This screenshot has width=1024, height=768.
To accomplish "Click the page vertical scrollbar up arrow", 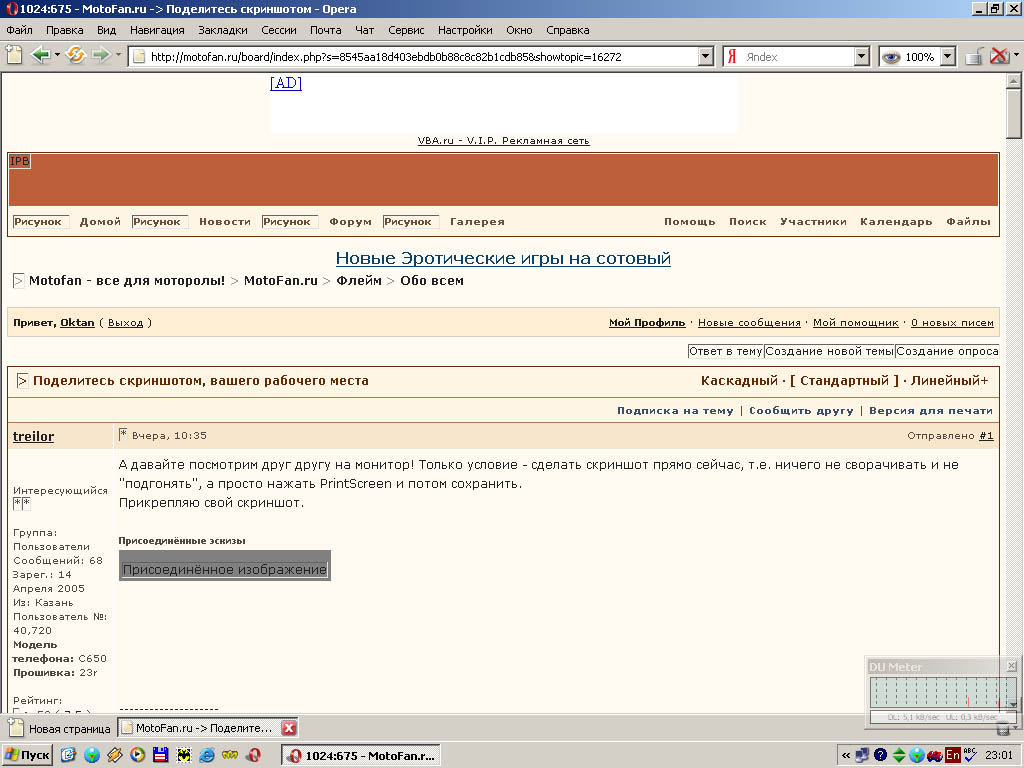I will (x=1013, y=81).
